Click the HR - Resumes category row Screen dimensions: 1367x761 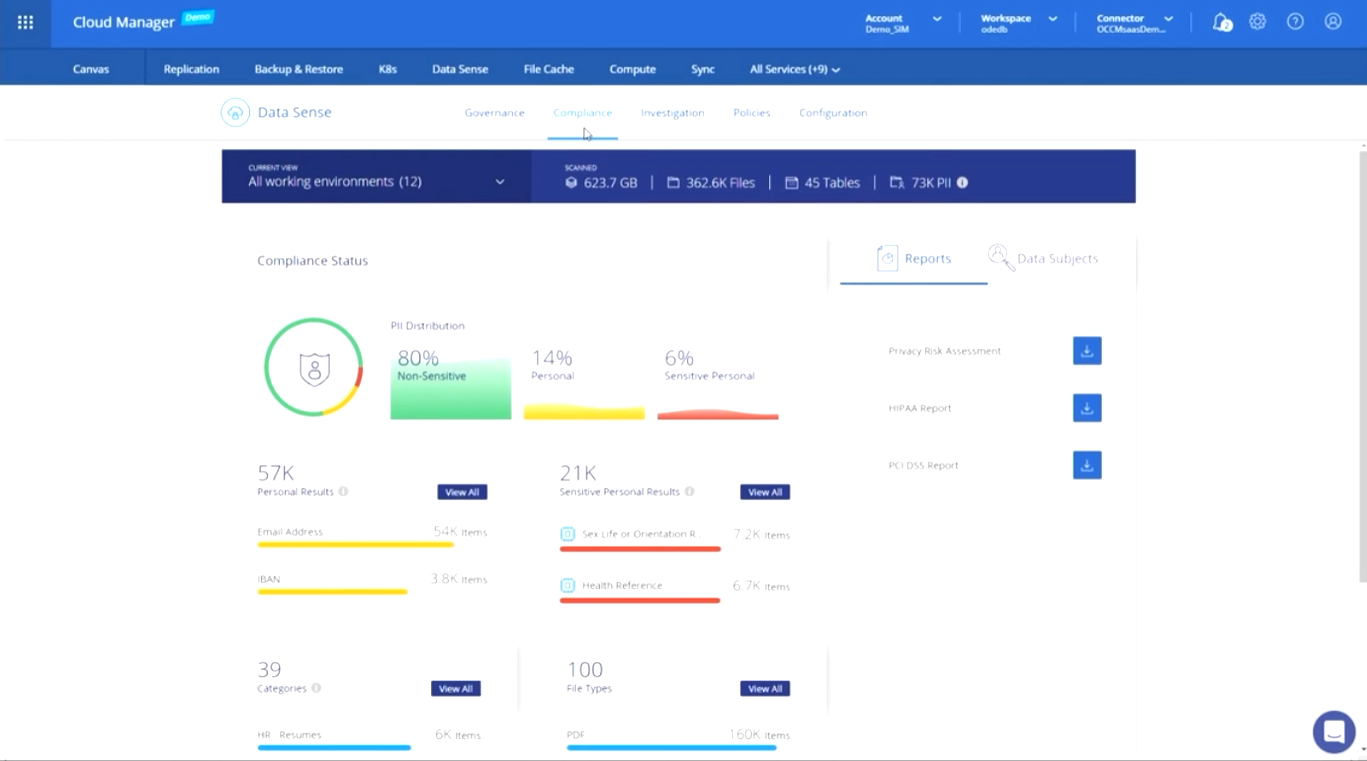pyautogui.click(x=369, y=740)
